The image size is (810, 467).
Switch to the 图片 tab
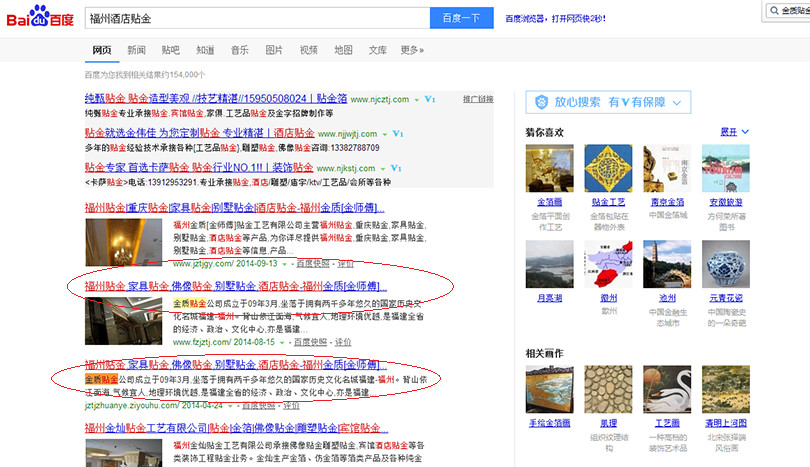click(274, 50)
